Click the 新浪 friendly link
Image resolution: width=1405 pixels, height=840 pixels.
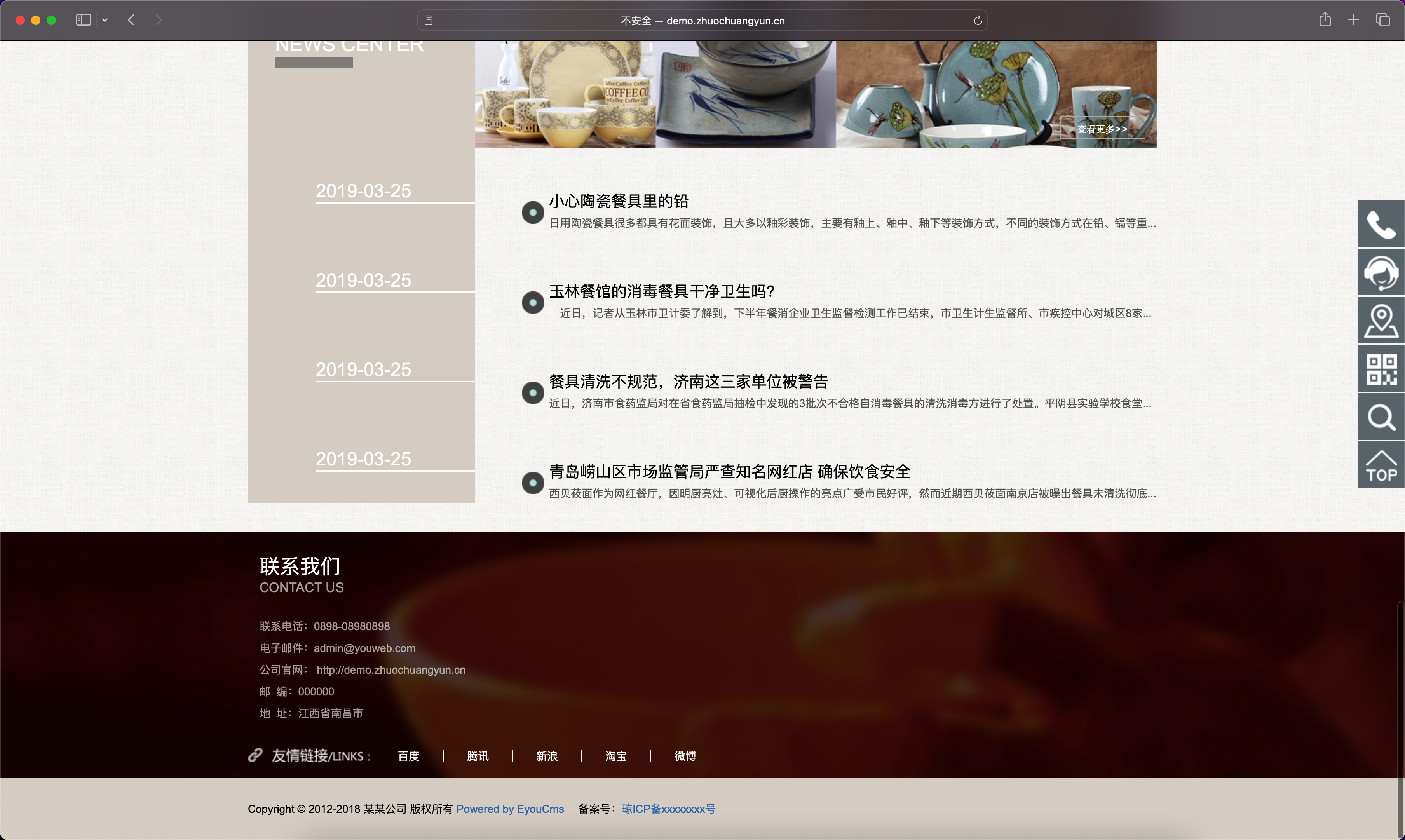pyautogui.click(x=547, y=756)
